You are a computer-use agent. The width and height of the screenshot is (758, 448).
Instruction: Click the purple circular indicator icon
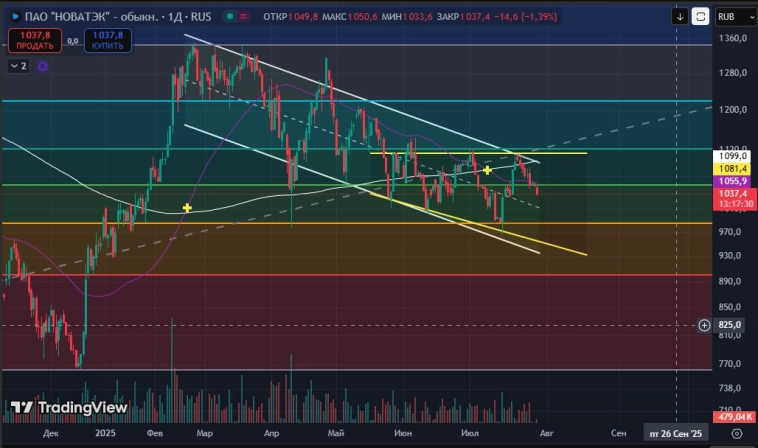click(43, 66)
